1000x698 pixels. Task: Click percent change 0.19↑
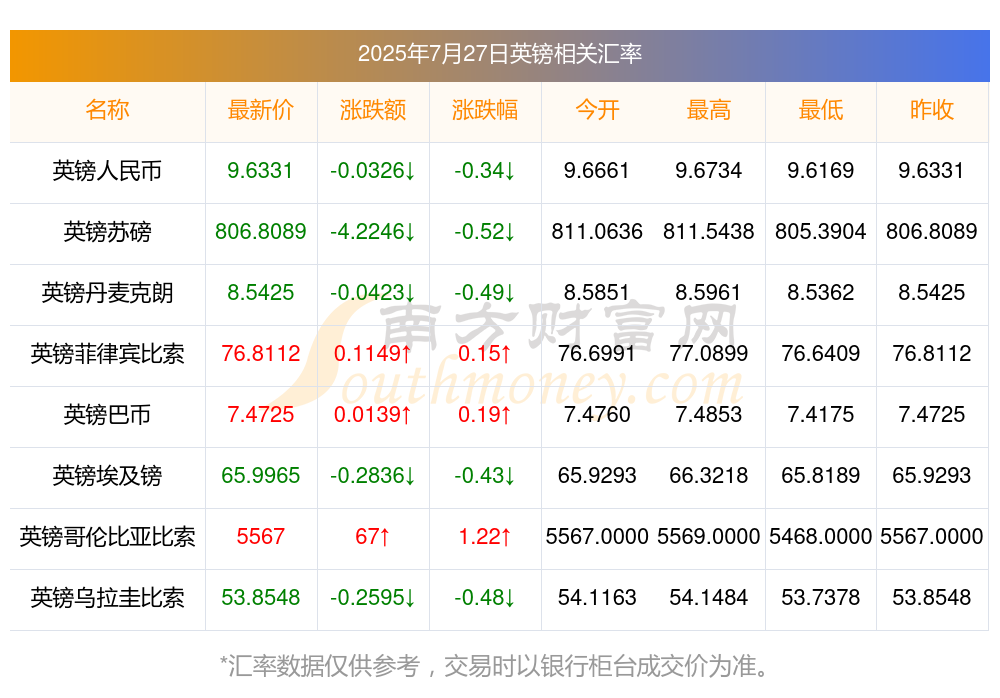[x=485, y=414]
